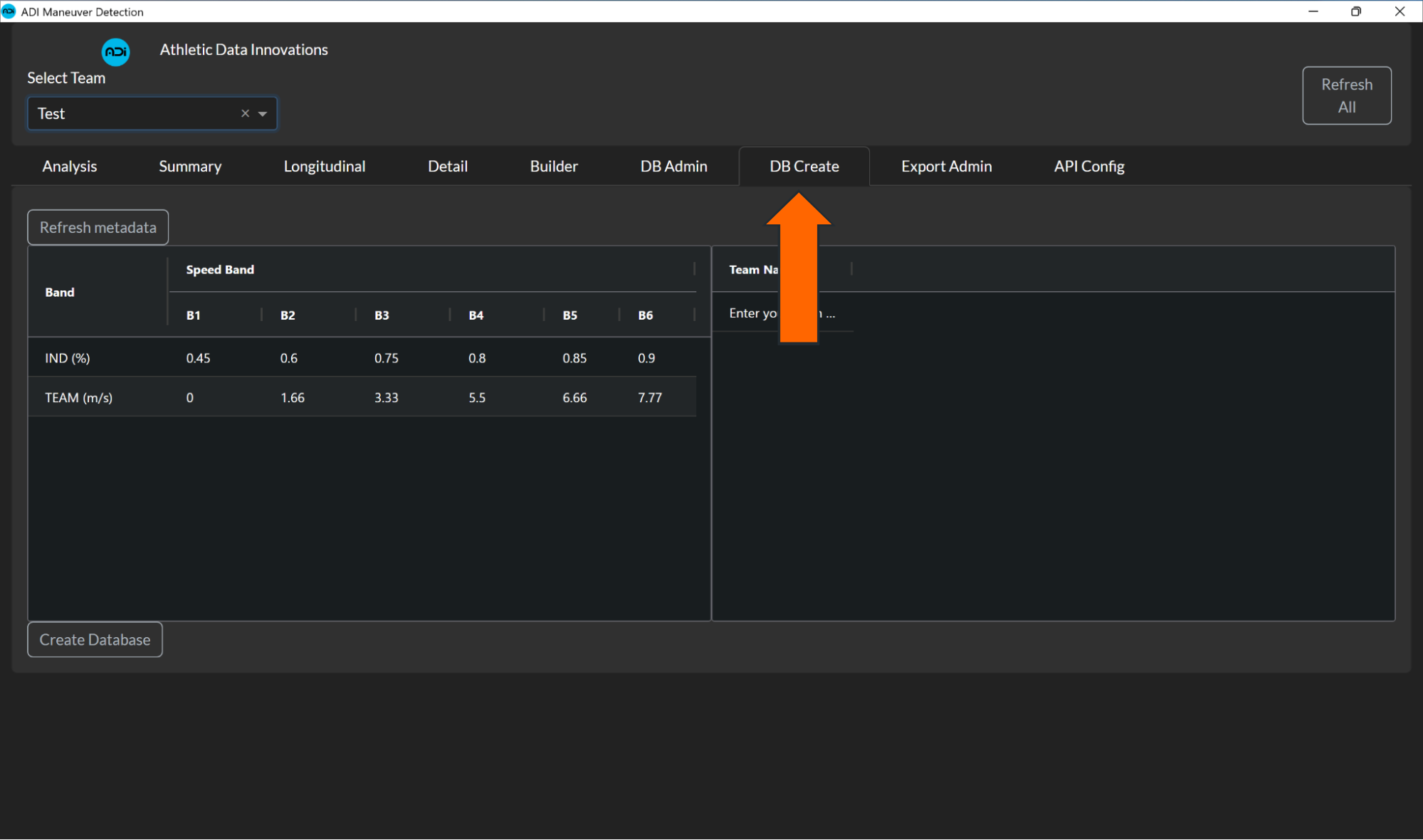Click the Refresh metadata button
Image resolution: width=1423 pixels, height=840 pixels.
(98, 227)
